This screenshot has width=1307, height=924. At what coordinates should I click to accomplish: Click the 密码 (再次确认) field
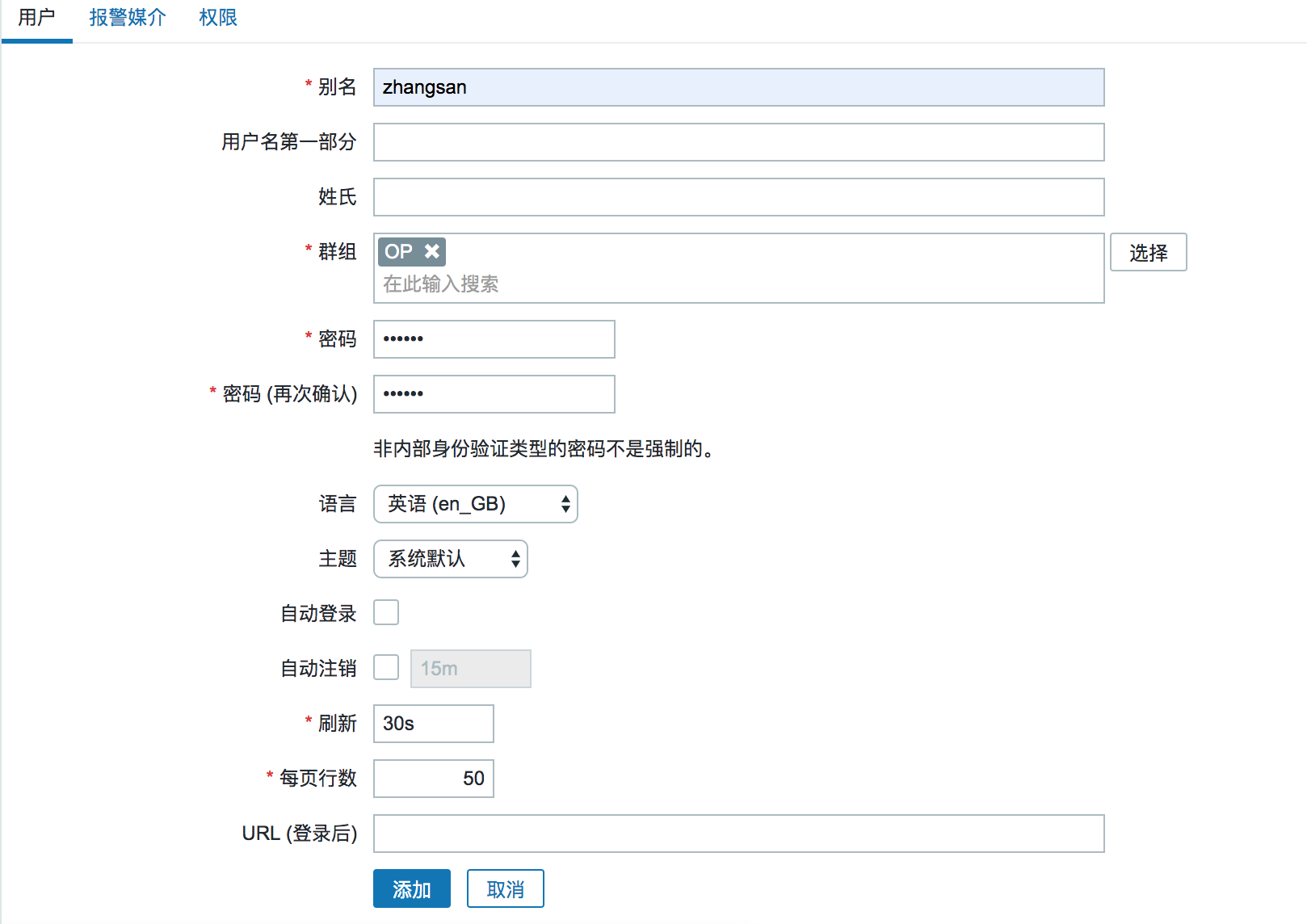(494, 394)
